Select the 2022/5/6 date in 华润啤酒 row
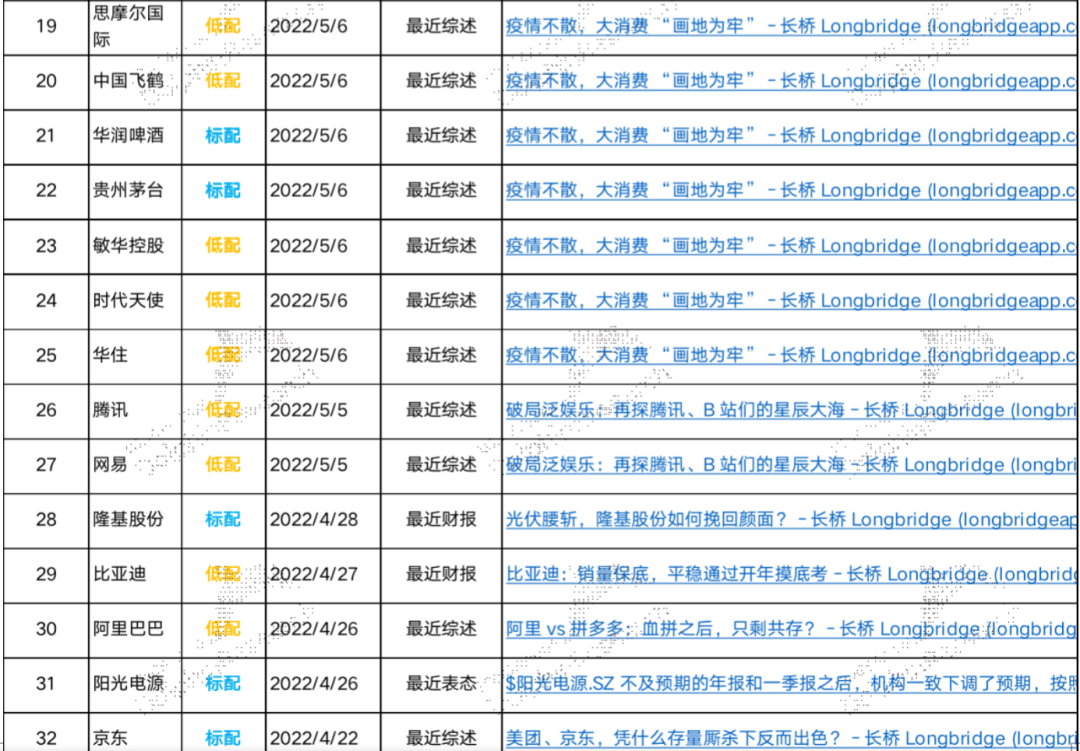This screenshot has width=1080, height=751. tap(309, 136)
